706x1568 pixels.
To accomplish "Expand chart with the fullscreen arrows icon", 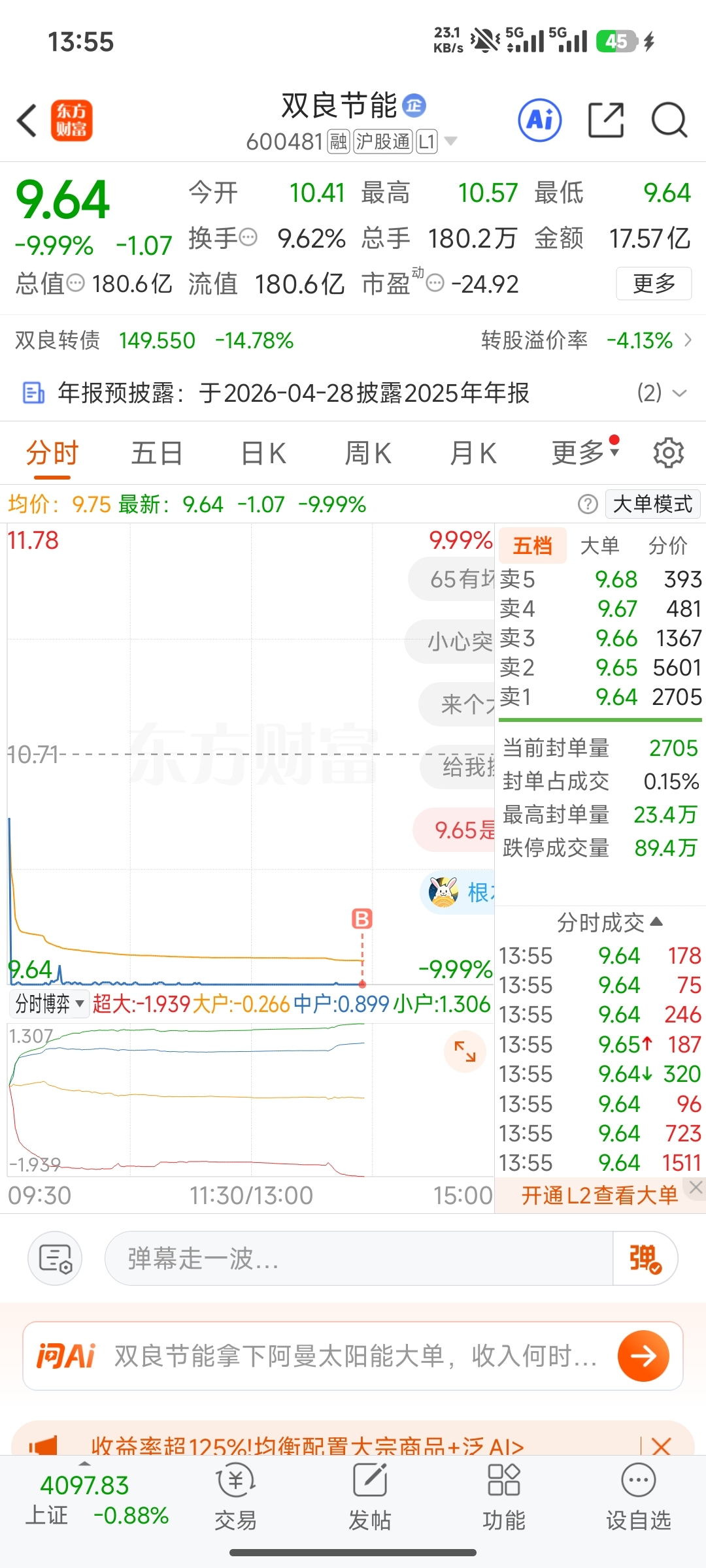I will pyautogui.click(x=465, y=1051).
